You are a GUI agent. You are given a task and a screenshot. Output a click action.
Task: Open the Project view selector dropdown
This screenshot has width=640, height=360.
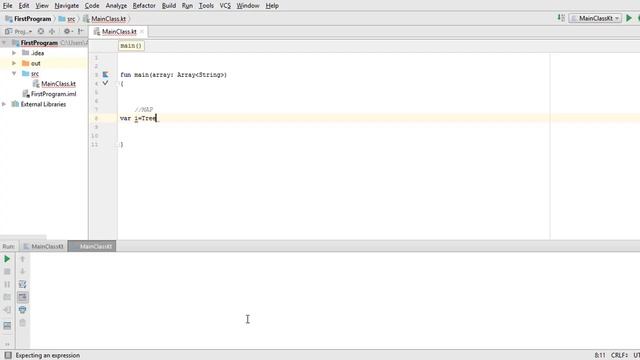pyautogui.click(x=19, y=31)
